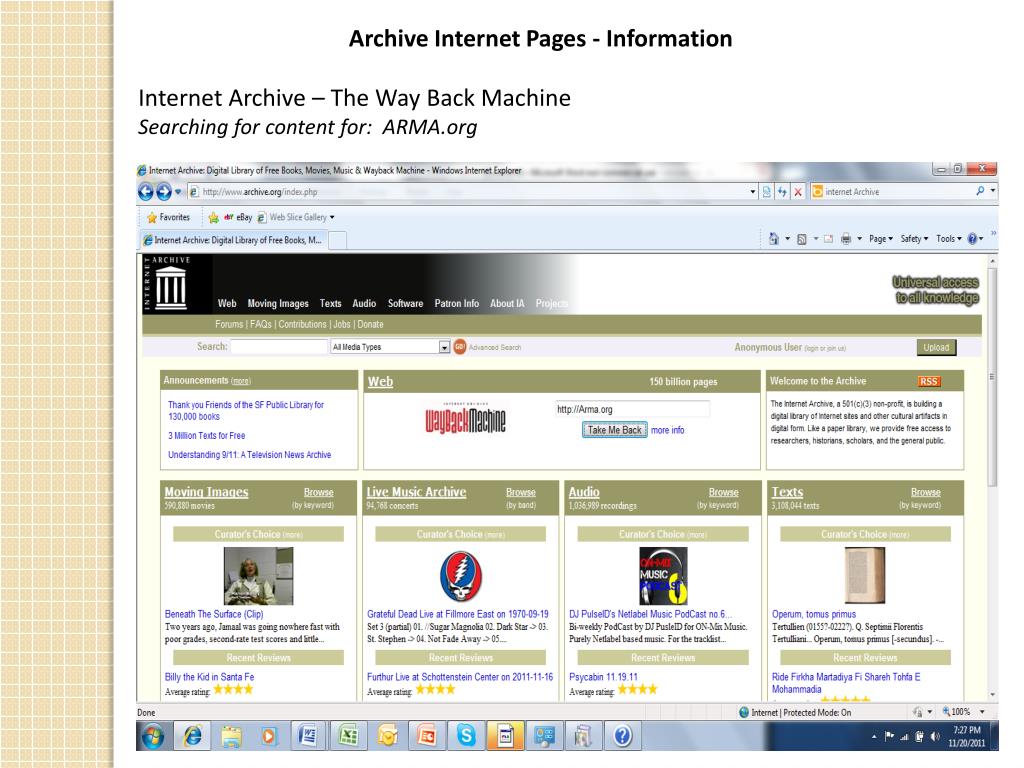Open the 3 Million Texts for Free link
The height and width of the screenshot is (768, 1024).
[x=206, y=436]
